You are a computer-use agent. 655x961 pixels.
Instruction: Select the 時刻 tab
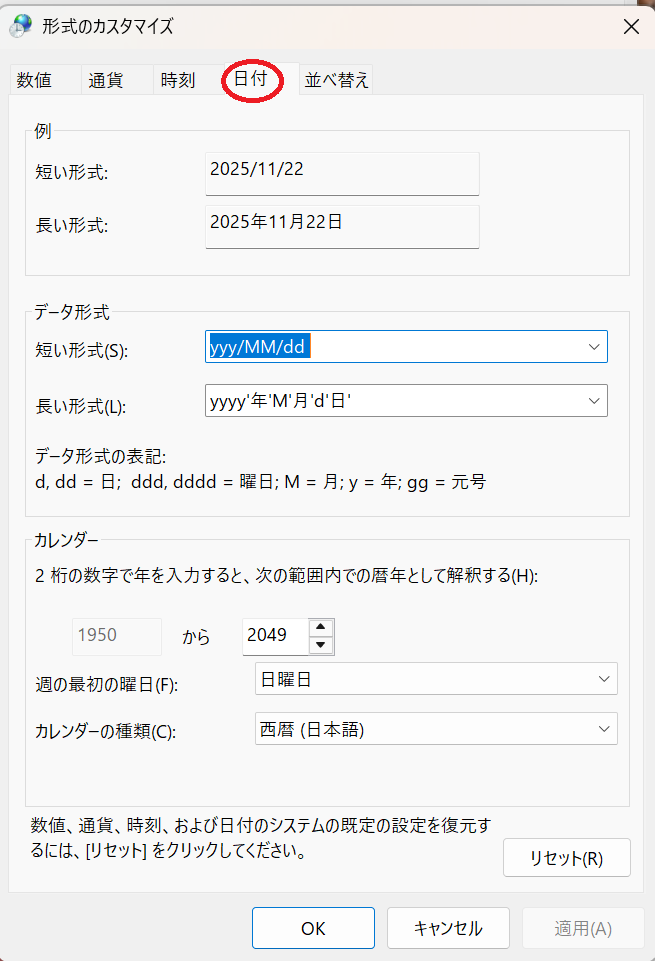coord(177,80)
